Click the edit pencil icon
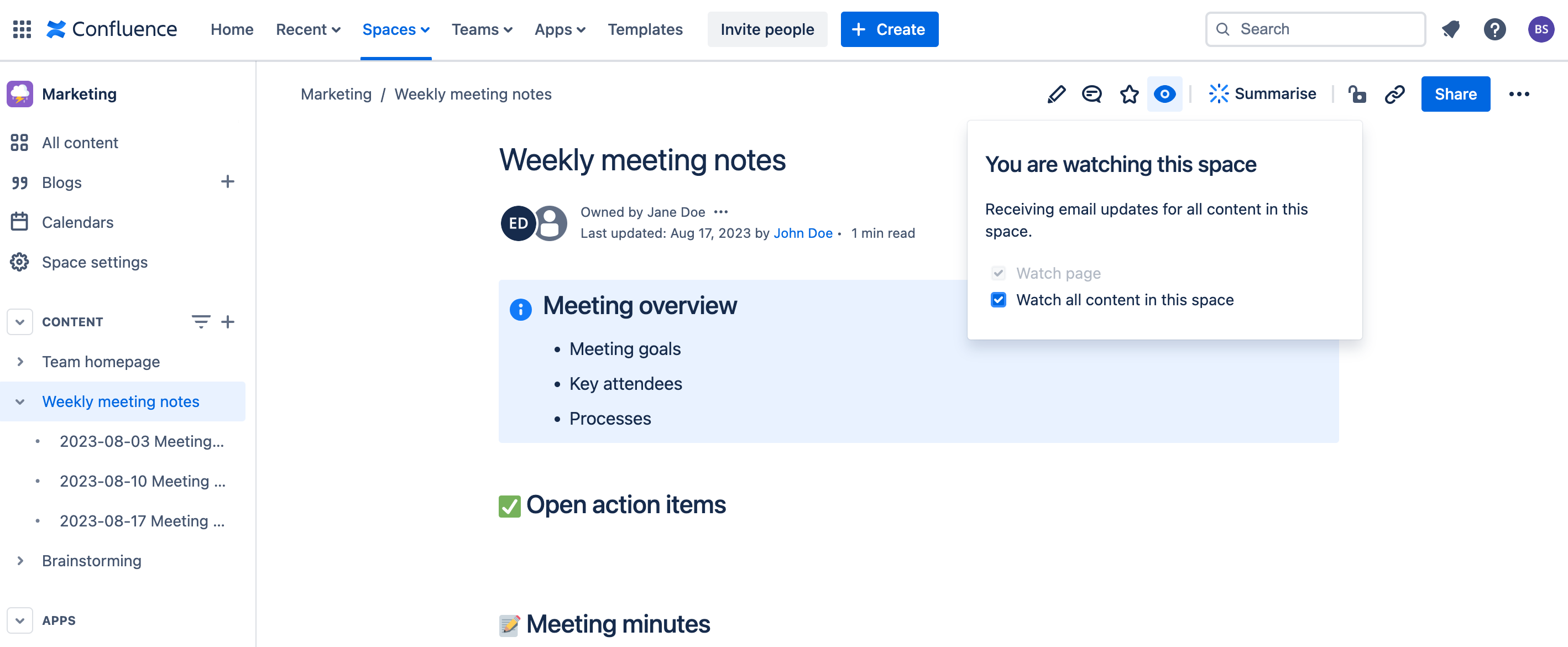Viewport: 1568px width, 647px height. 1056,94
